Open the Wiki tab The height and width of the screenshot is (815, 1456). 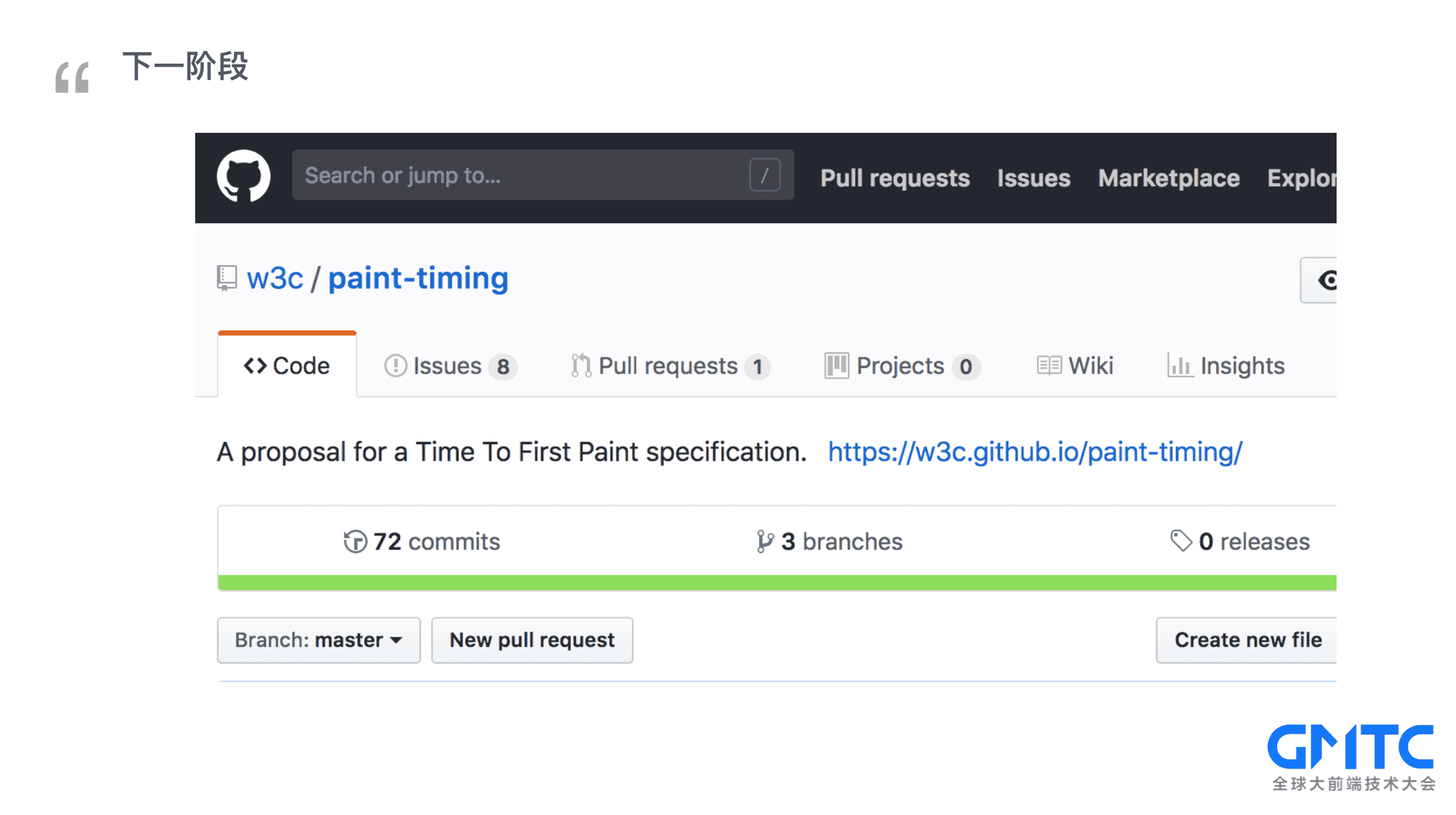(1075, 366)
